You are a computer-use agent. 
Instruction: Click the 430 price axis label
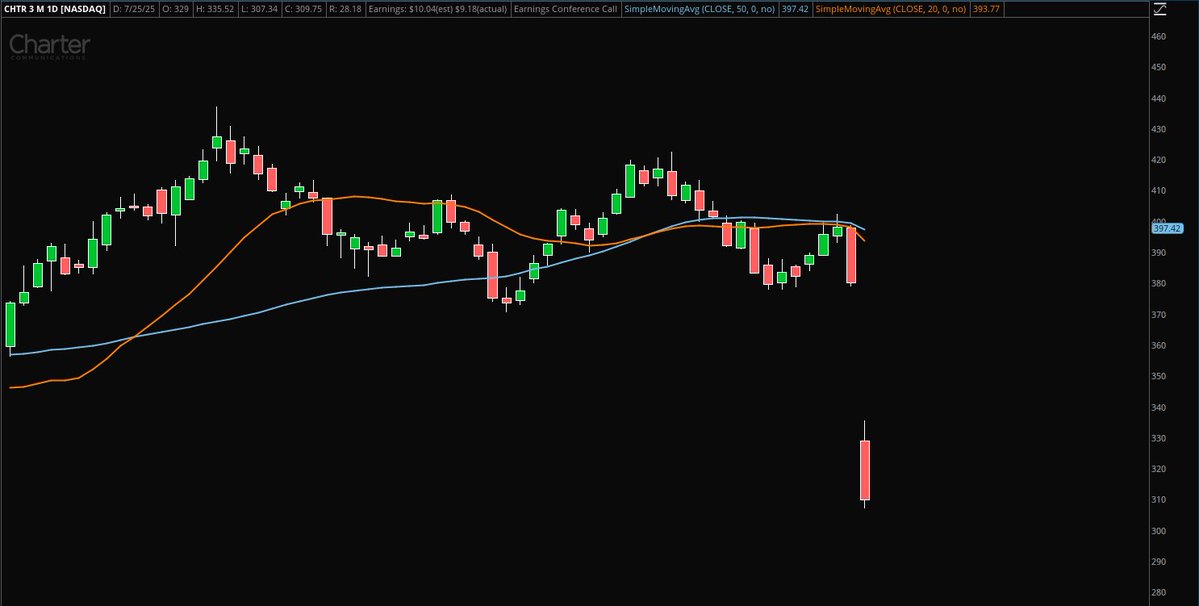point(1158,129)
